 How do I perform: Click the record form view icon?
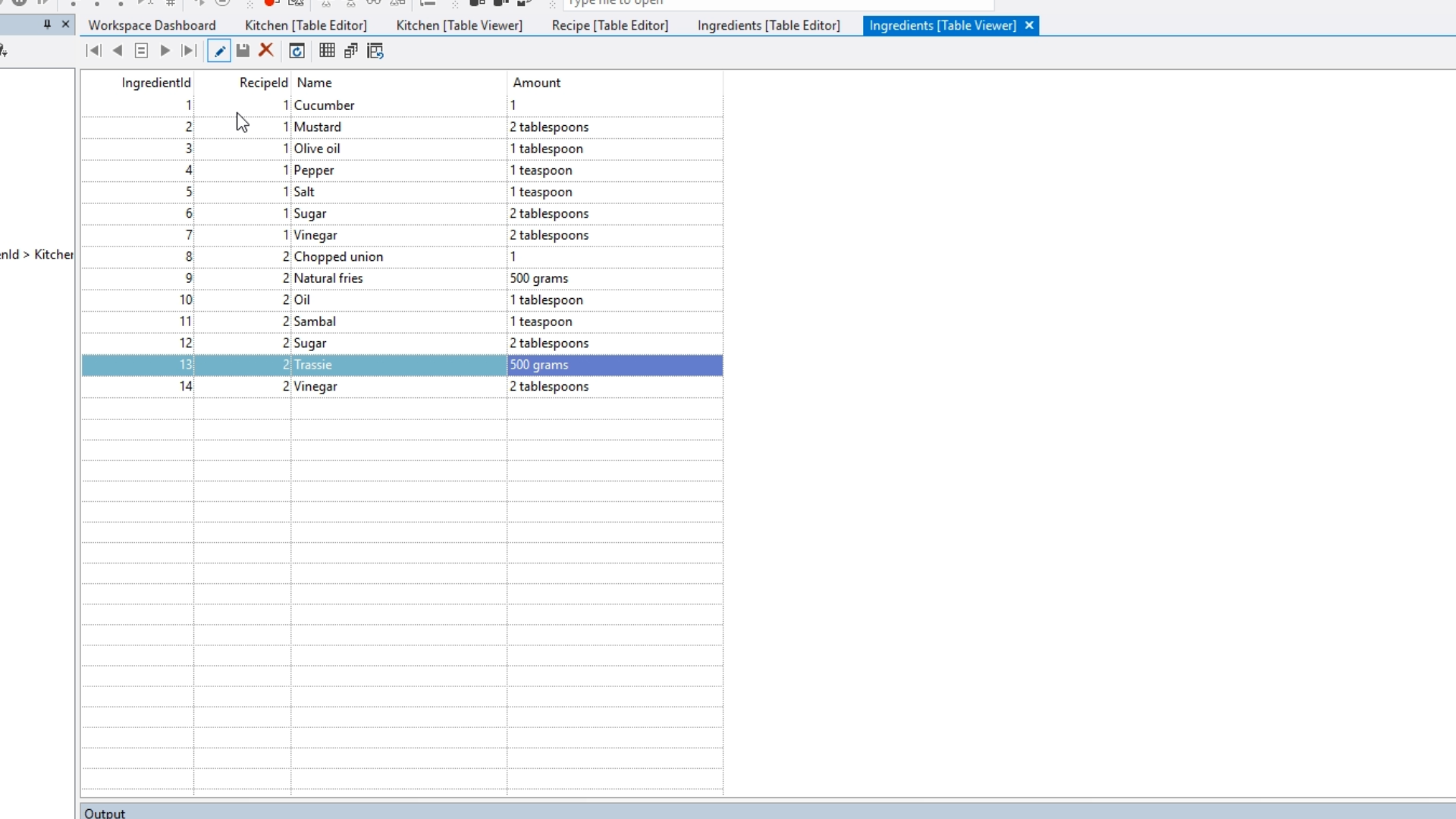[141, 51]
